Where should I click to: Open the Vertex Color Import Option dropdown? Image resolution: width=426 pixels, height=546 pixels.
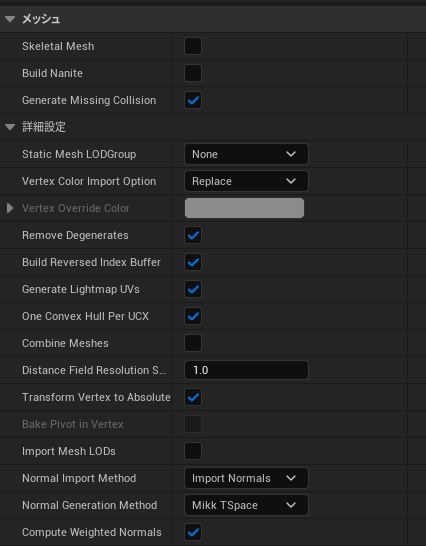(246, 181)
